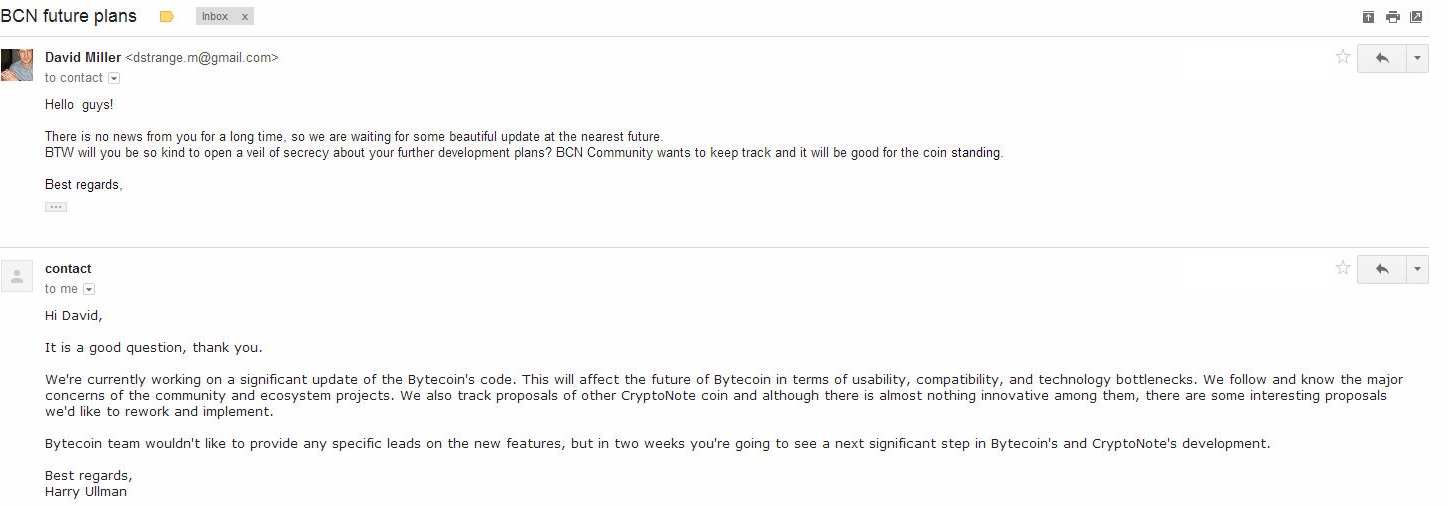Expand trimmed content ellipsis in David's email

click(x=56, y=207)
